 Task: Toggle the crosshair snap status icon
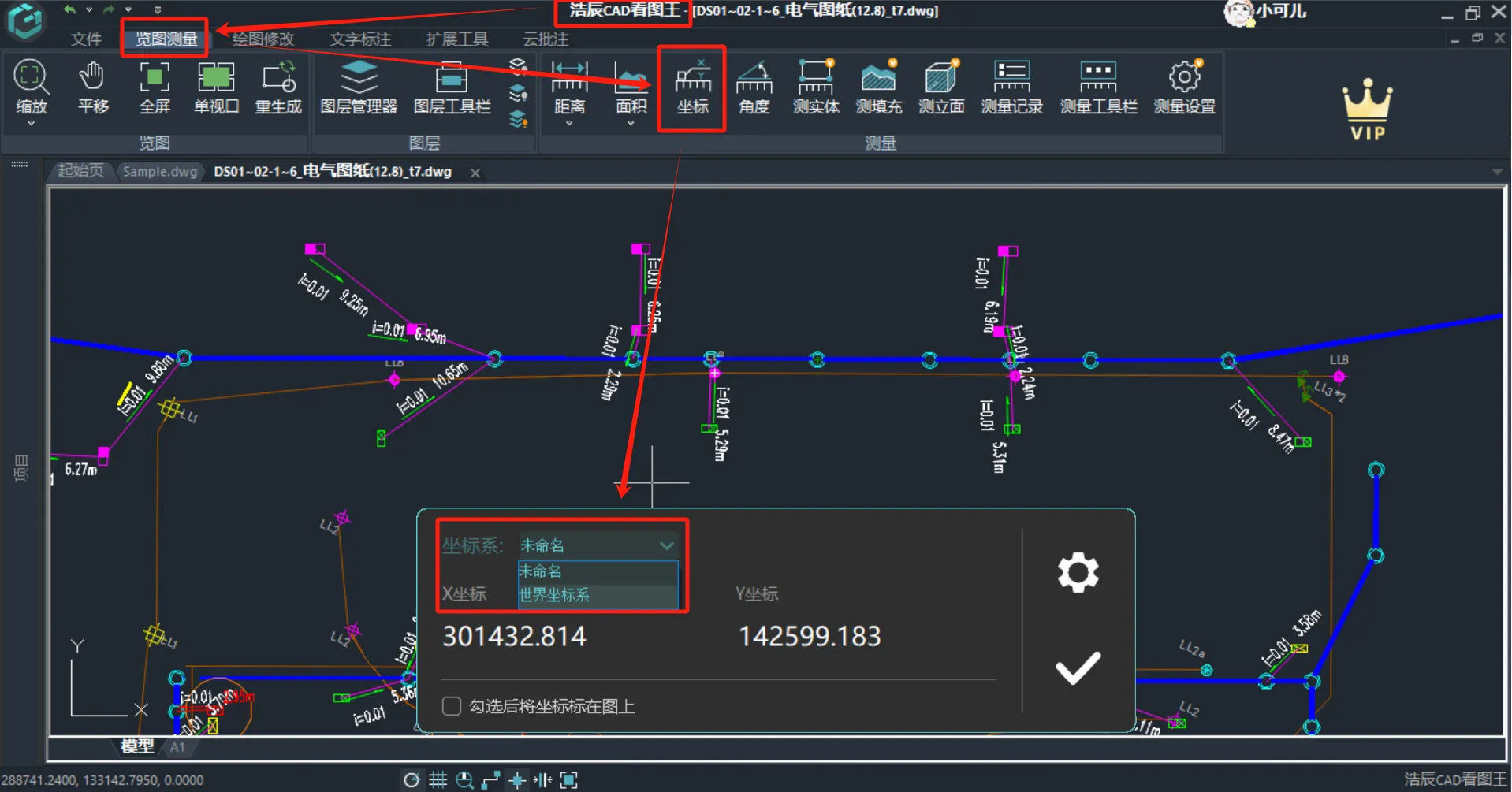click(517, 780)
